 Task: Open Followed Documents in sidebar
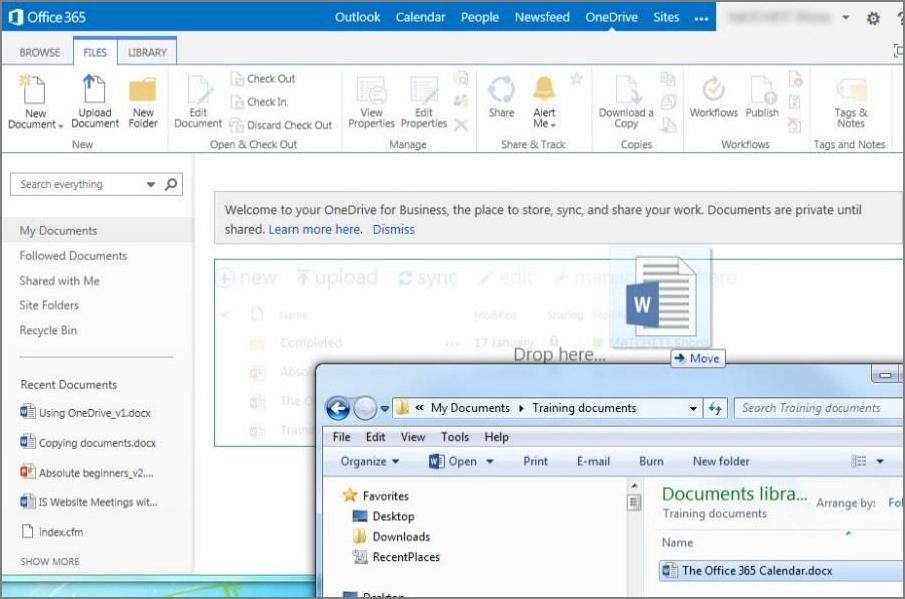click(73, 256)
